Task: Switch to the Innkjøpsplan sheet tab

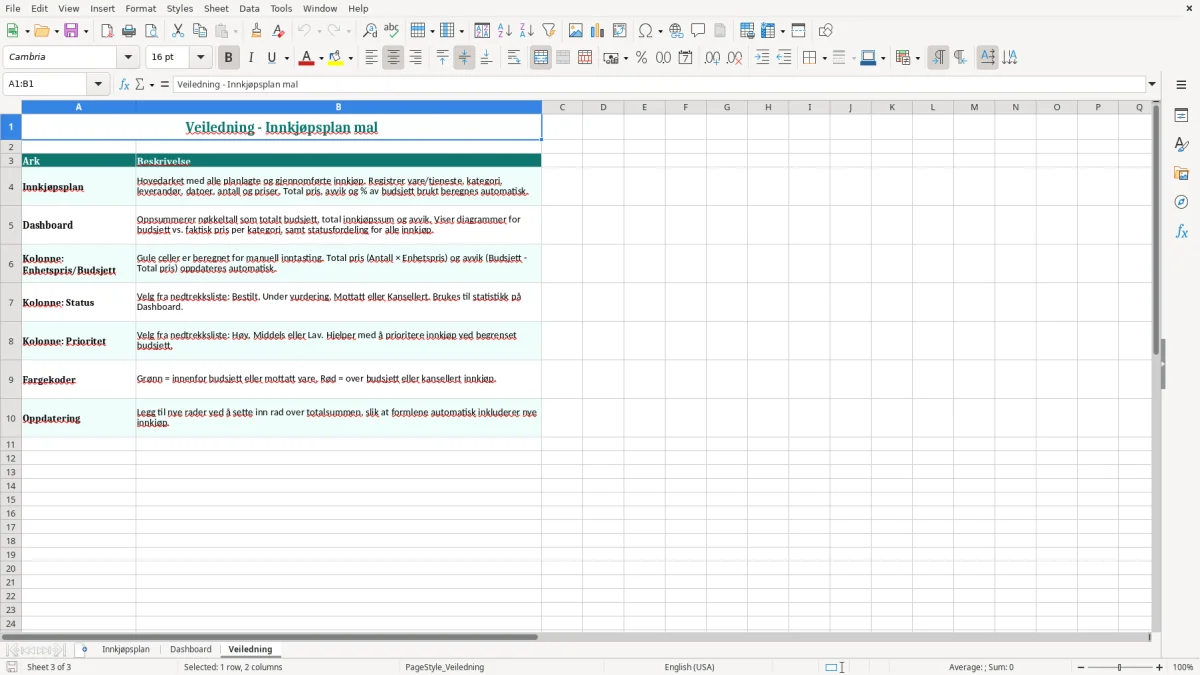Action: coord(126,650)
